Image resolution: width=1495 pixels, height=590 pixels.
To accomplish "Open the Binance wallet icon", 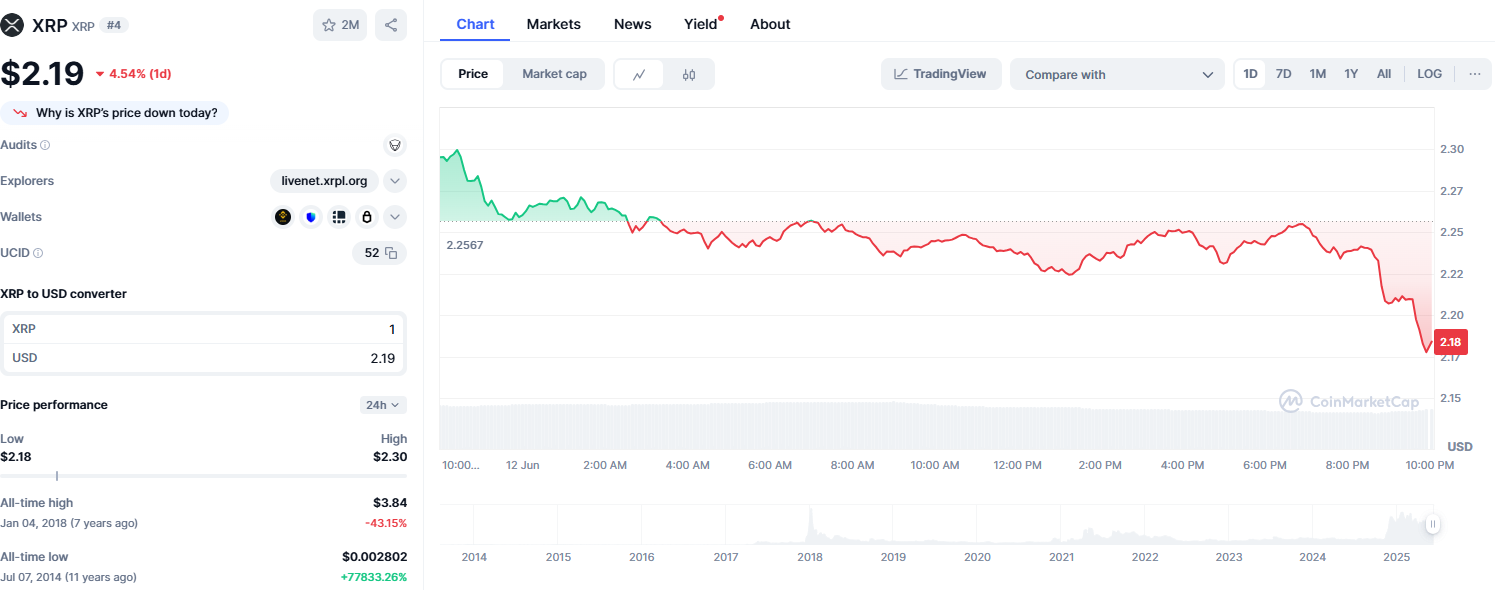I will 283,217.
